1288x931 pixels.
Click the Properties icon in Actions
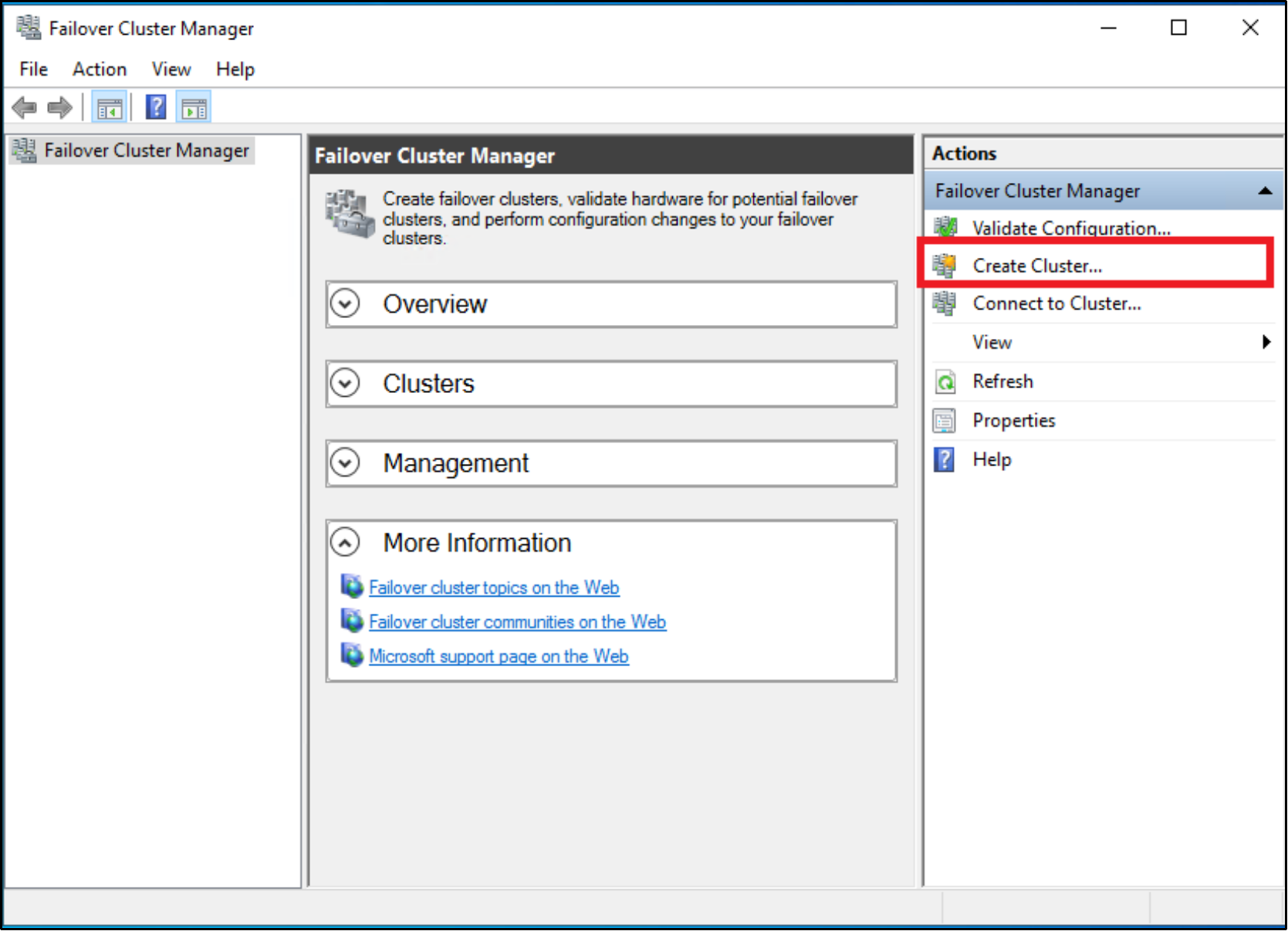pyautogui.click(x=945, y=421)
